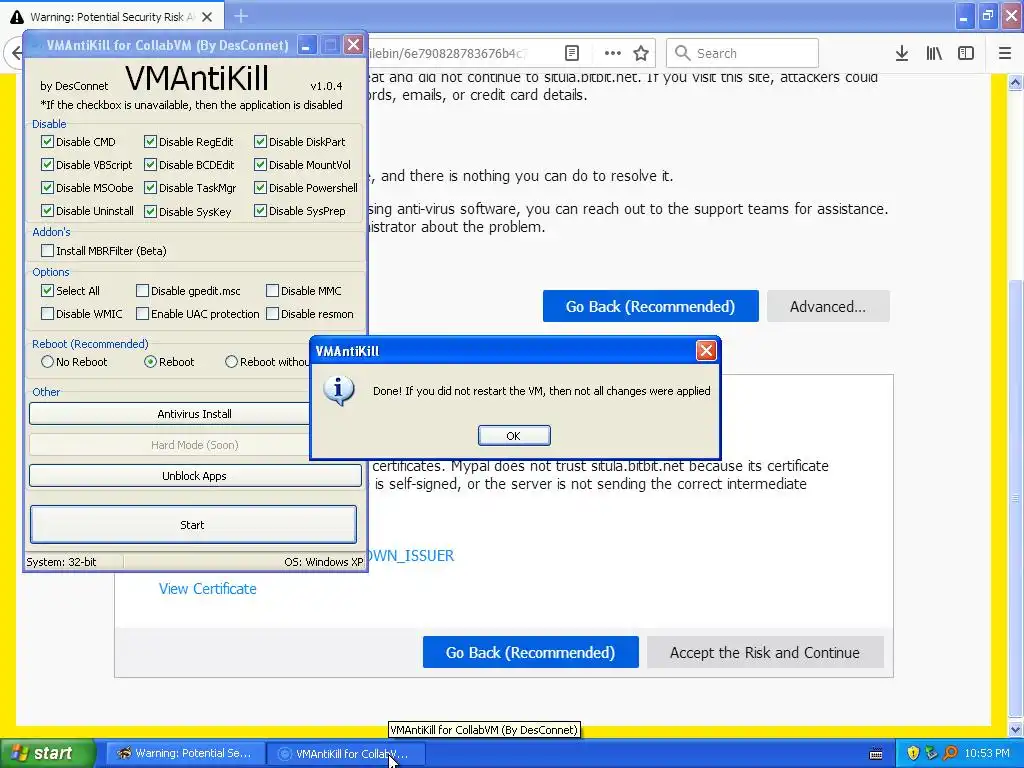Click the browser back arrow button
This screenshot has height=768, width=1024.
point(14,53)
